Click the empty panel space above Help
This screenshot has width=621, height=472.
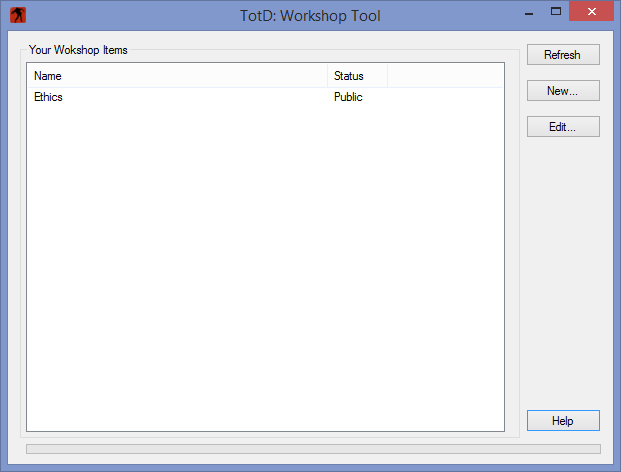pos(563,273)
